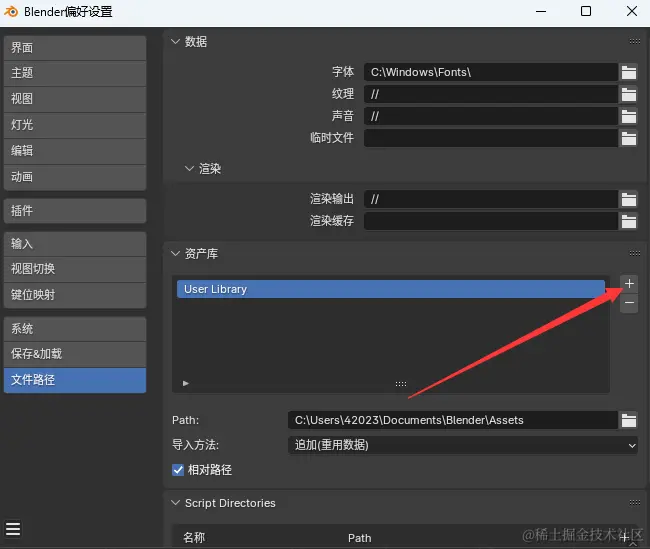Click the empty 临时文件 path field
This screenshot has width=650, height=549.
tap(491, 138)
